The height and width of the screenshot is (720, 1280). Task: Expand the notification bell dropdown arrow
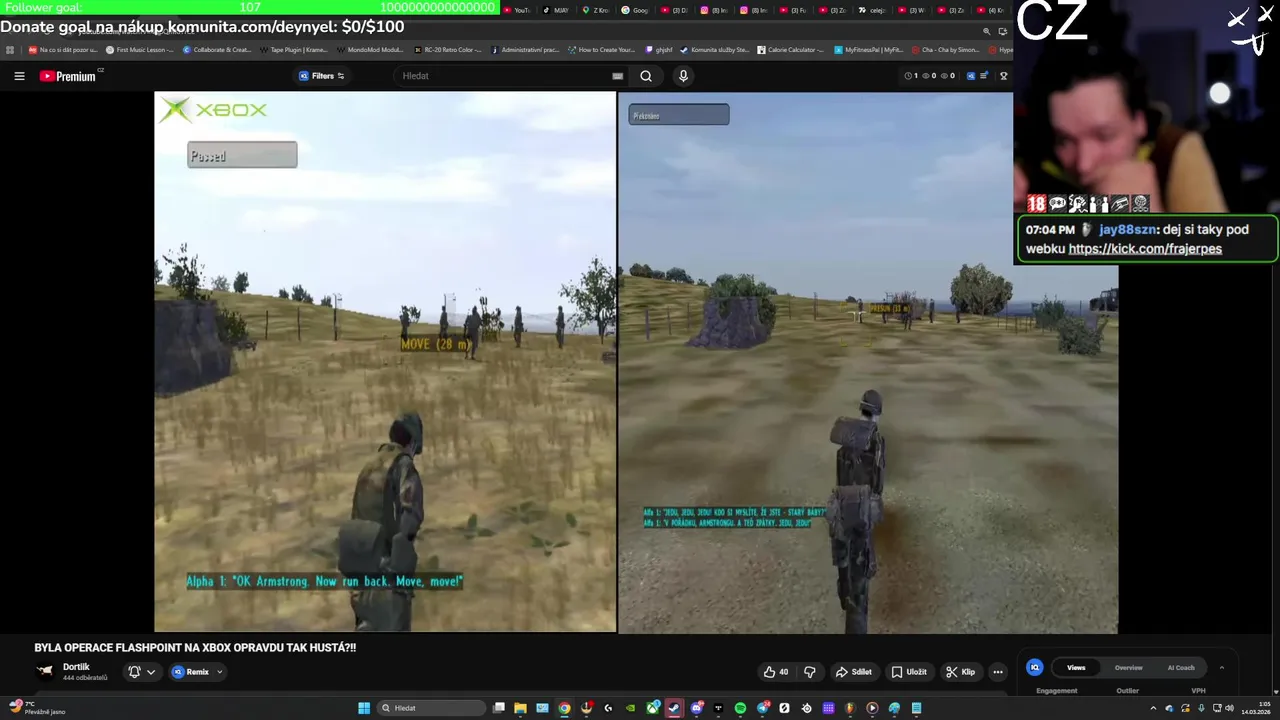[151, 672]
